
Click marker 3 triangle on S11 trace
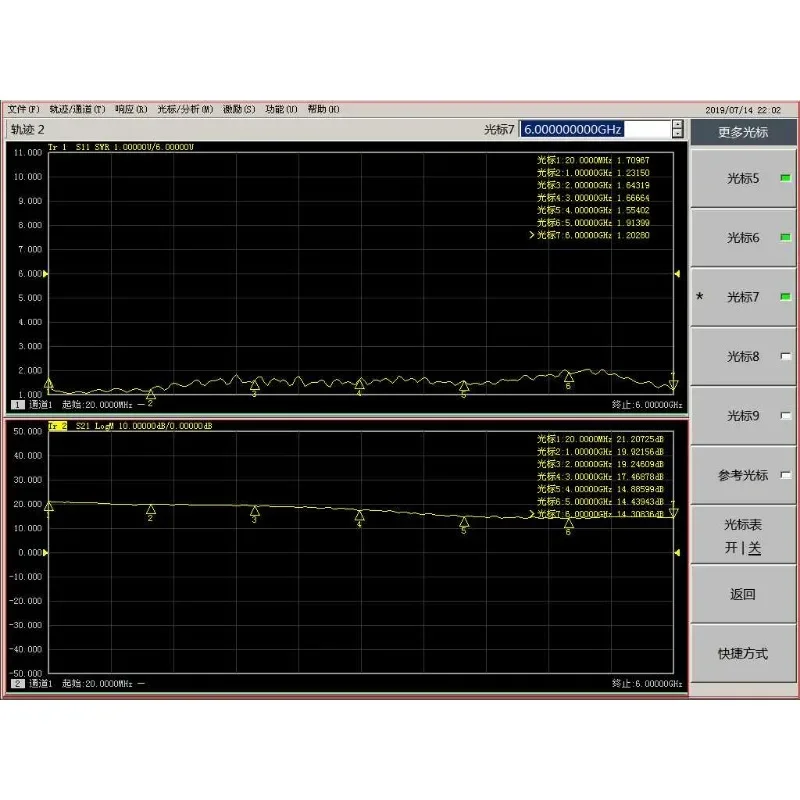click(x=255, y=384)
